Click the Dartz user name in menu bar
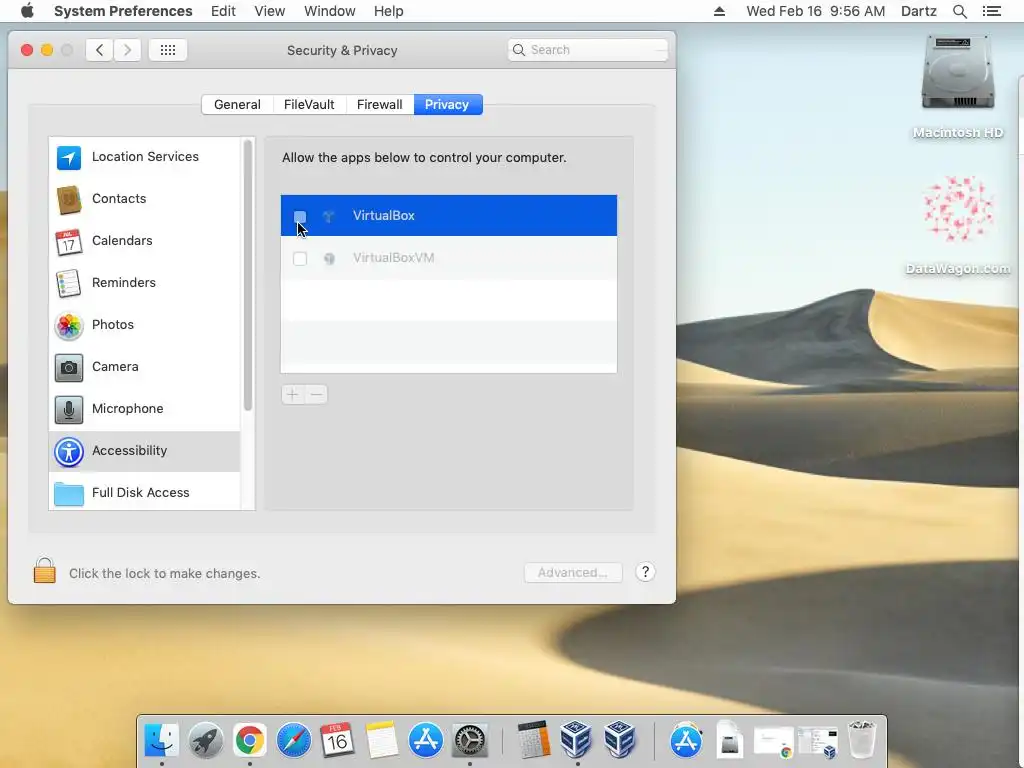This screenshot has width=1024, height=768. pyautogui.click(x=918, y=11)
